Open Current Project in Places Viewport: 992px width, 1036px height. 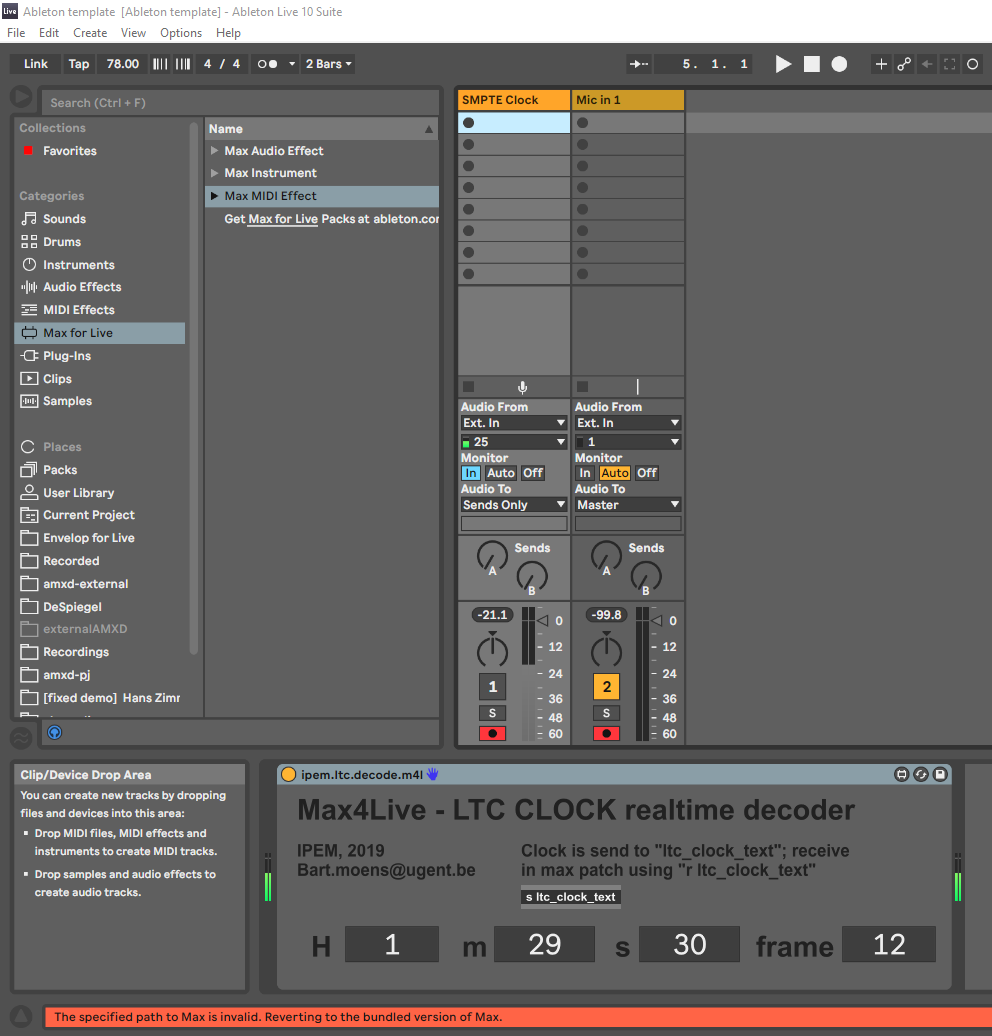[x=89, y=515]
